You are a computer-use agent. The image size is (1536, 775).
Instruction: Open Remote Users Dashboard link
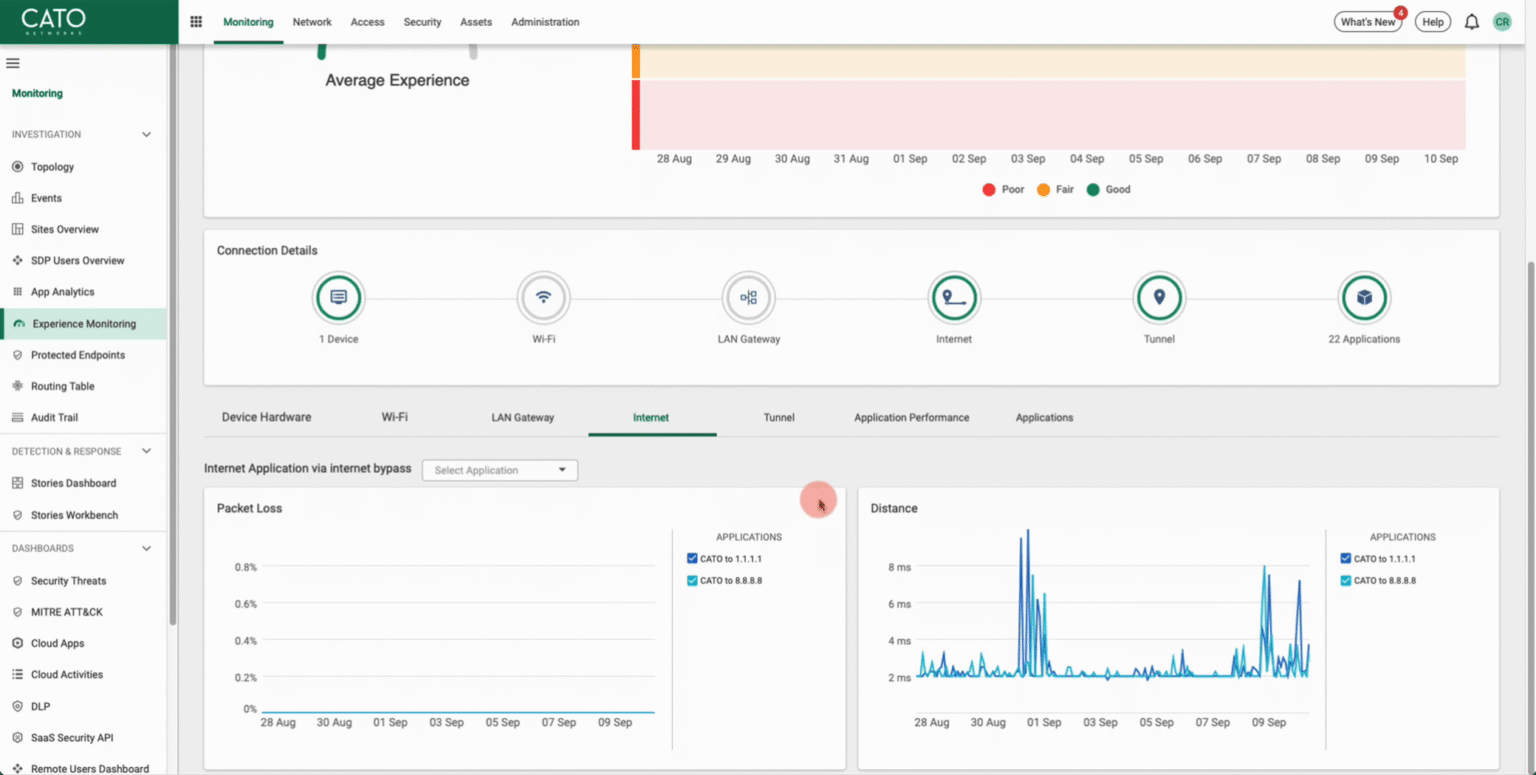click(90, 768)
